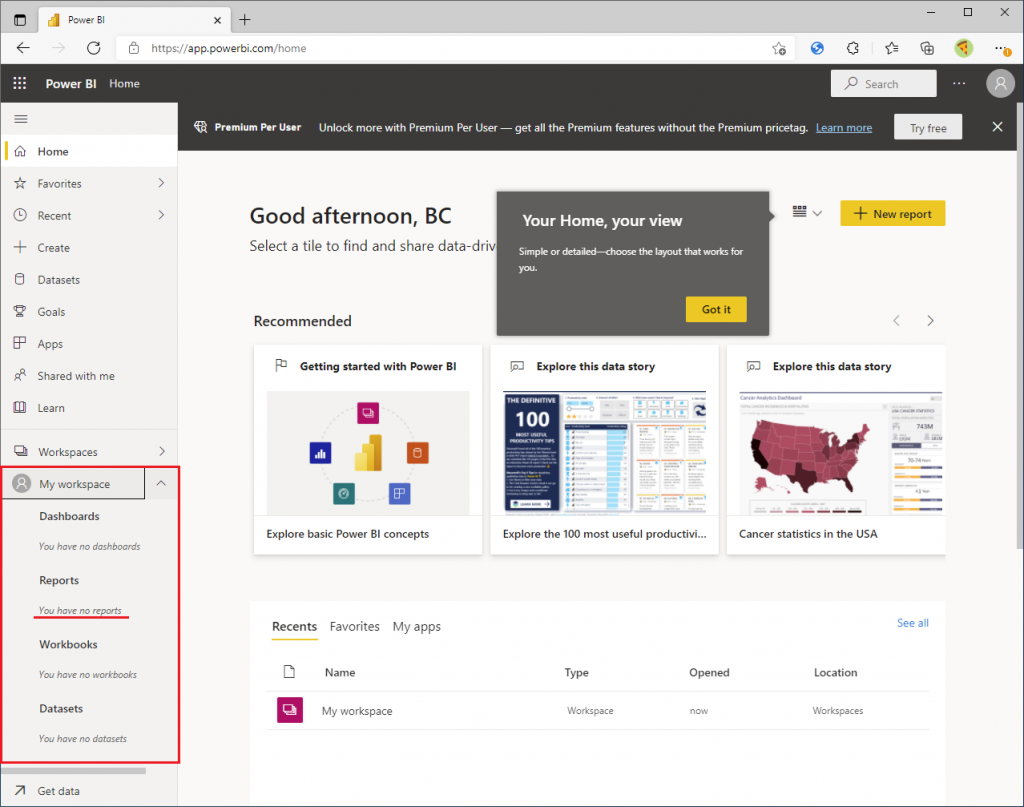
Task: Open a new browser tab
Action: (x=244, y=20)
